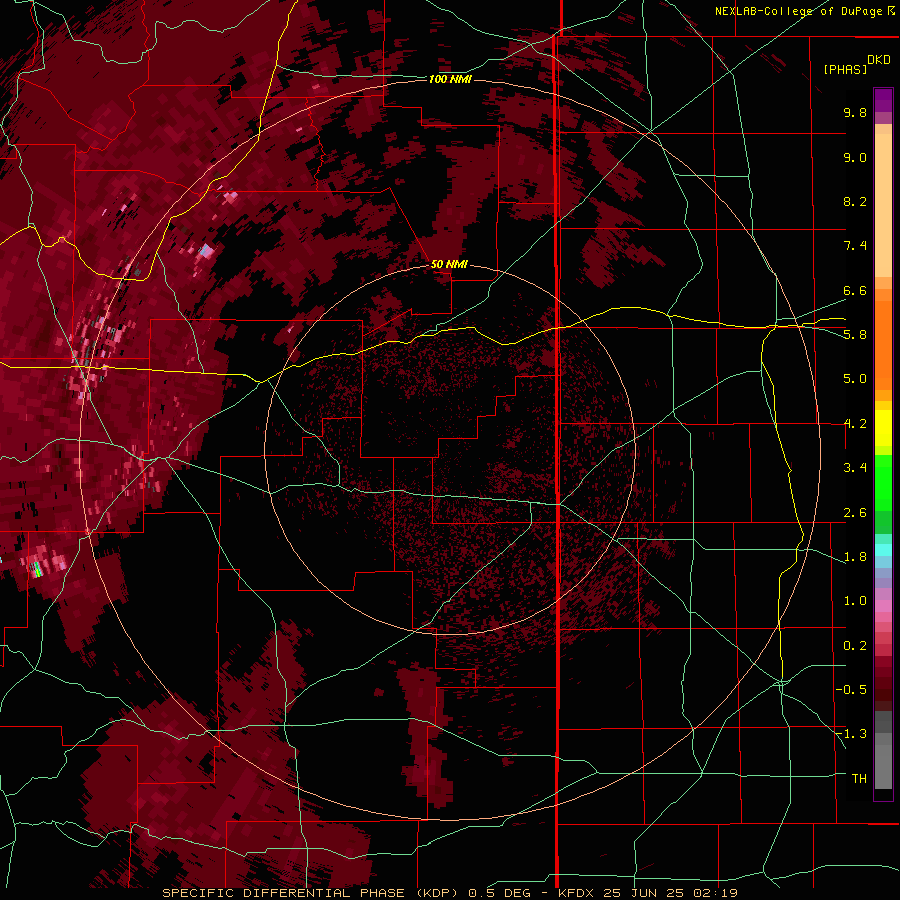The height and width of the screenshot is (900, 900).
Task: Click the 3.4 scale value
Action: (x=855, y=468)
